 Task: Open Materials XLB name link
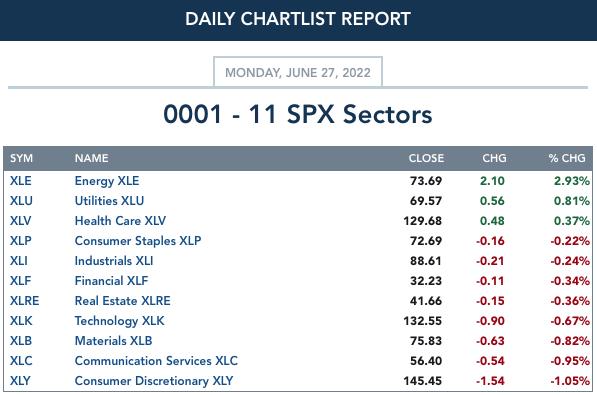113,341
